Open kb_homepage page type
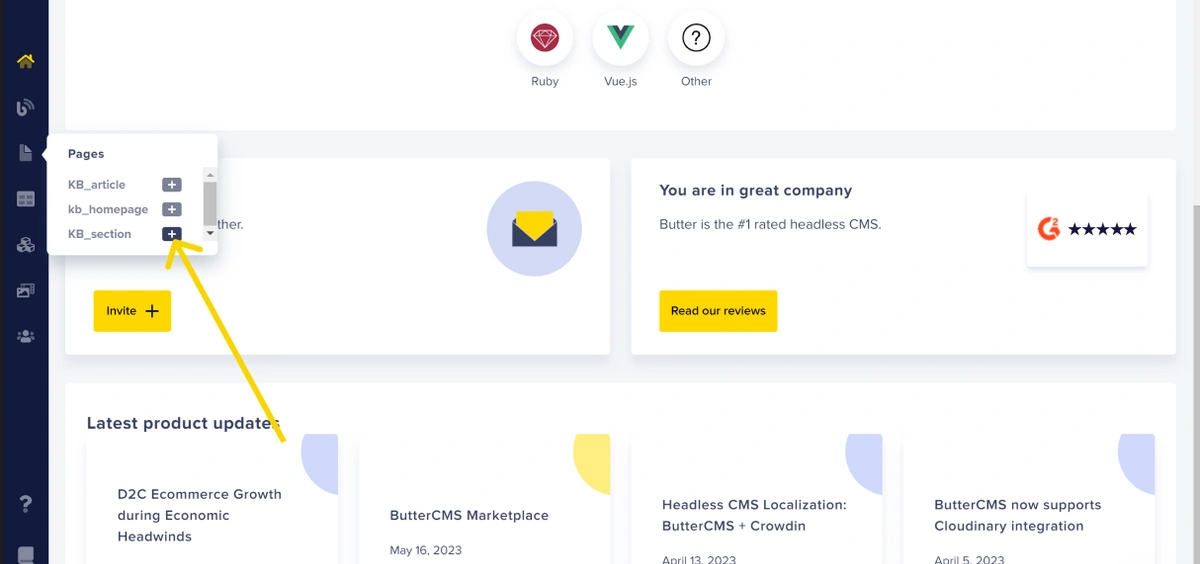The image size is (1200, 564). pyautogui.click(x=108, y=209)
